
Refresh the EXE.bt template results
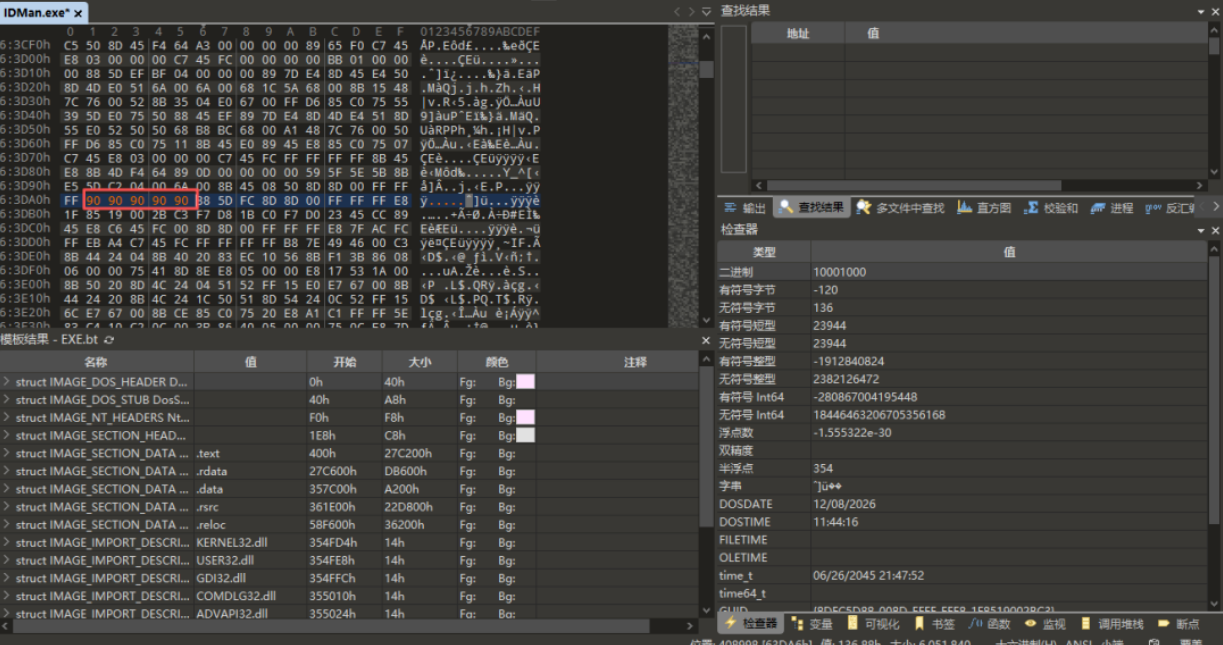(109, 341)
